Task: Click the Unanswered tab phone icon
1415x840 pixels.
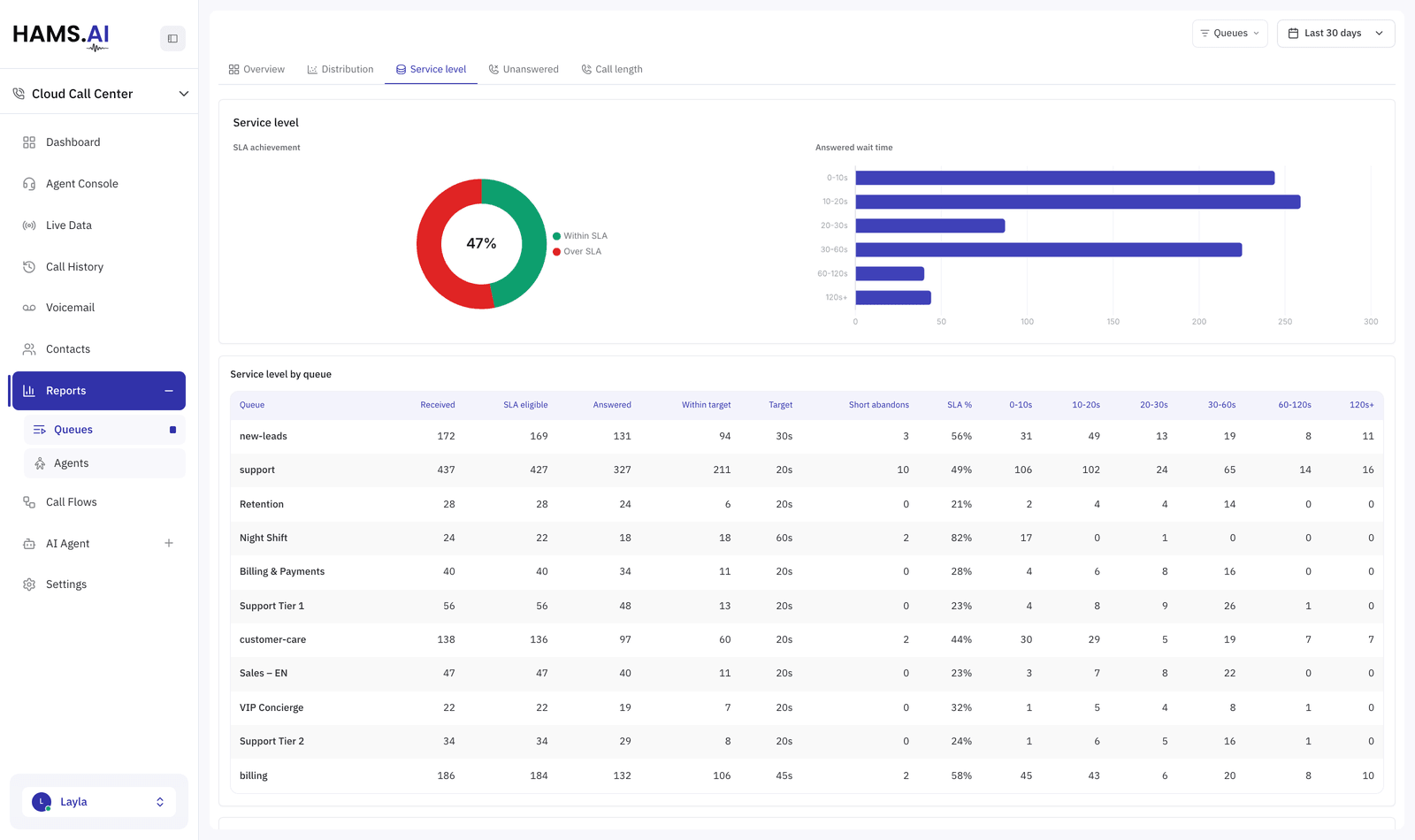Action: [493, 69]
